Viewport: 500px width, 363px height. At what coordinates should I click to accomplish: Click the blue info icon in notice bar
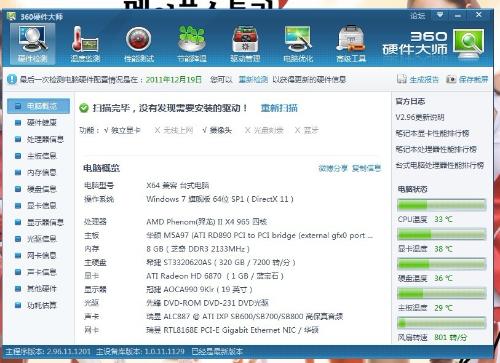(12, 79)
